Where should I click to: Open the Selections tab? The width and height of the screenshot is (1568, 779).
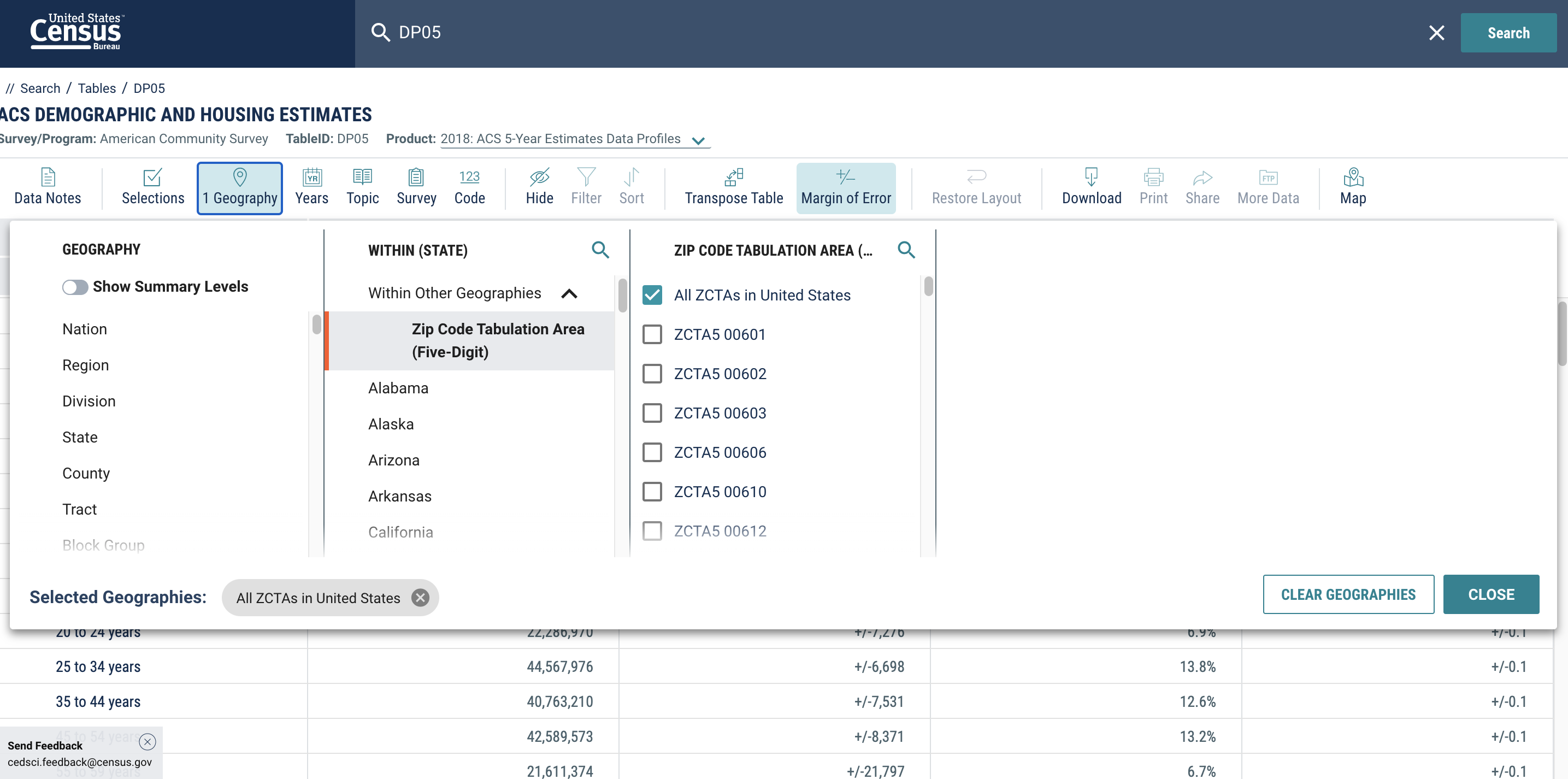[153, 187]
